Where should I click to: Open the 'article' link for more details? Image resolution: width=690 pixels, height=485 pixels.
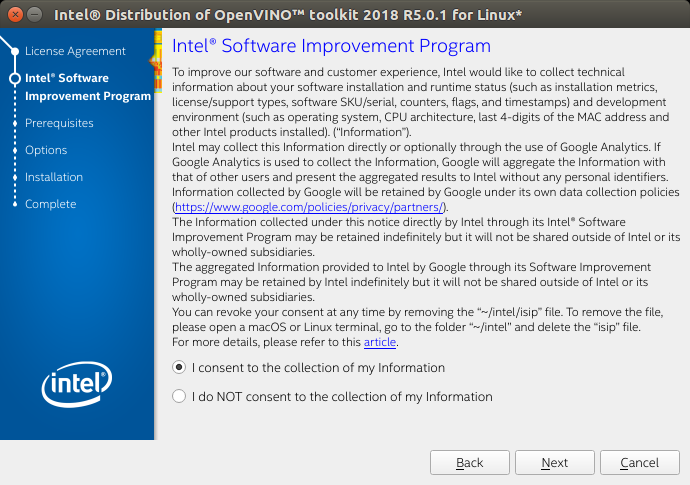380,342
